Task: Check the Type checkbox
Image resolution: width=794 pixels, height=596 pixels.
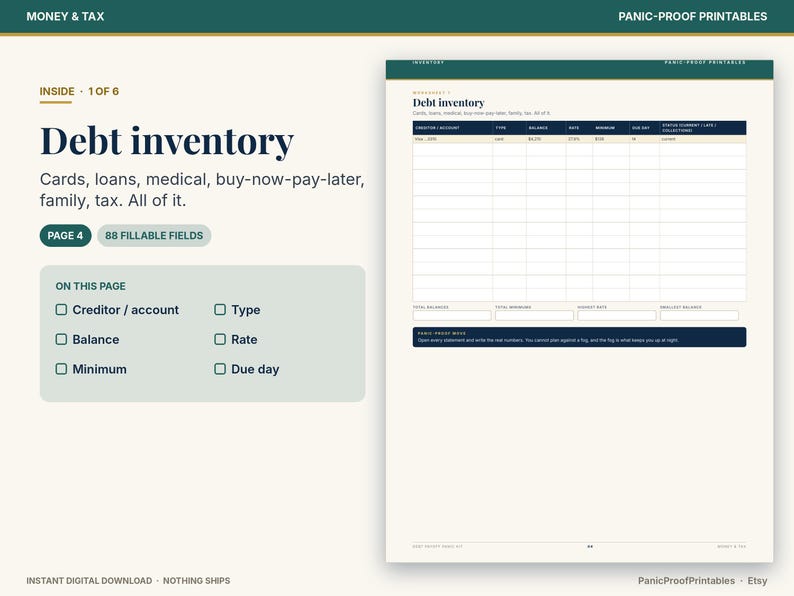Action: pos(220,310)
